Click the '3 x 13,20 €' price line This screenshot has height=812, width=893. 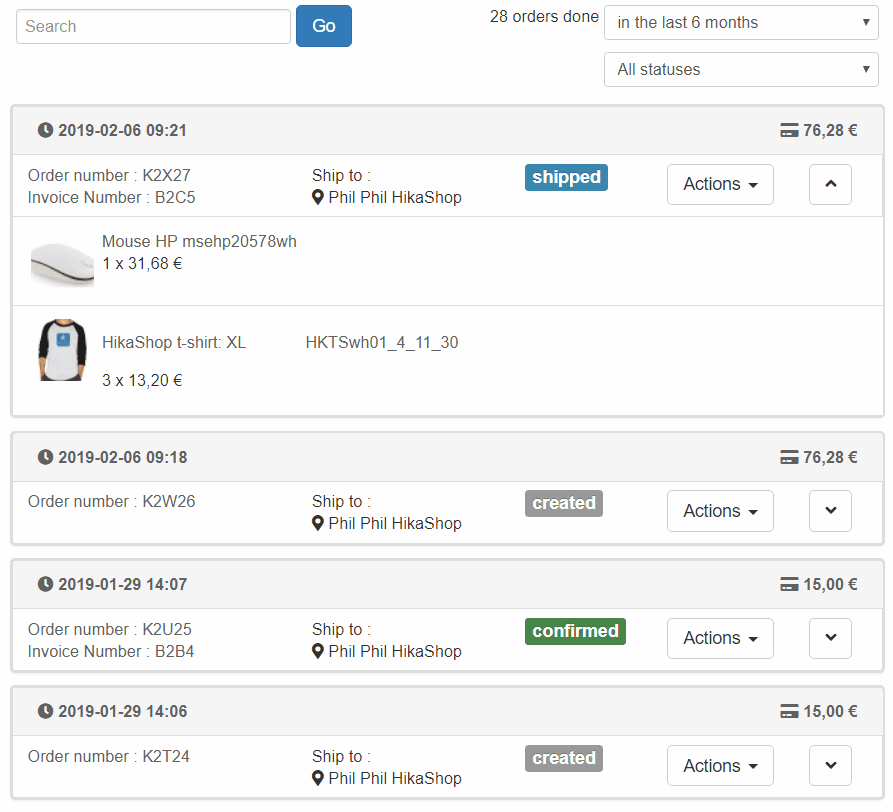tap(142, 380)
